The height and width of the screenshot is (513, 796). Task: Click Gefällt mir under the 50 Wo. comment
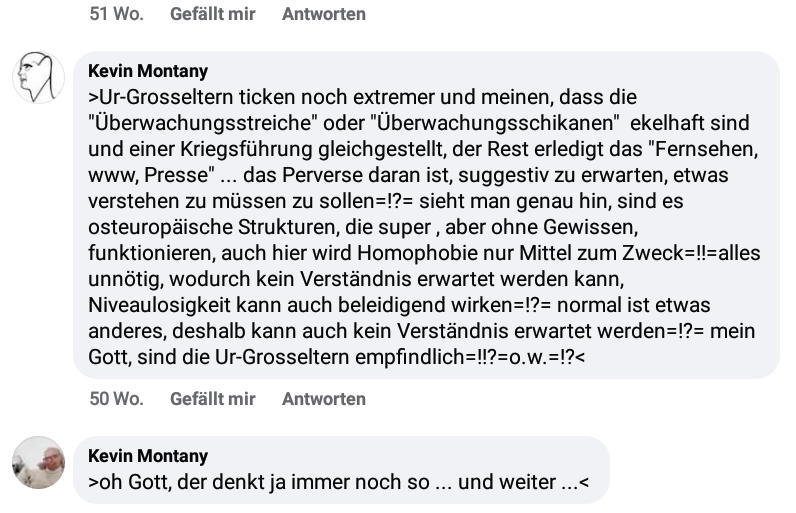tap(212, 399)
